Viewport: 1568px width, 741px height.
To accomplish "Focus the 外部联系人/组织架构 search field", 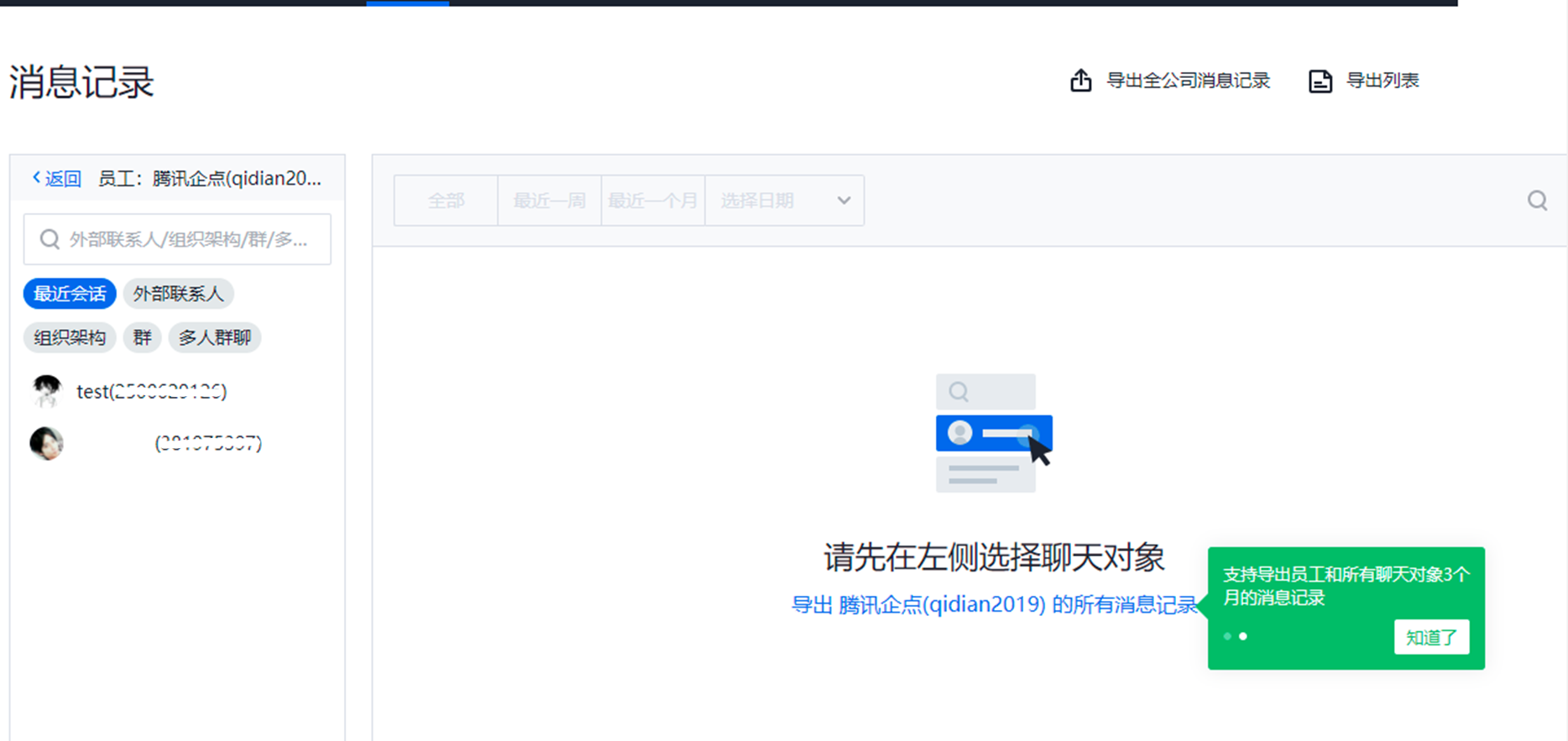I will 177,239.
